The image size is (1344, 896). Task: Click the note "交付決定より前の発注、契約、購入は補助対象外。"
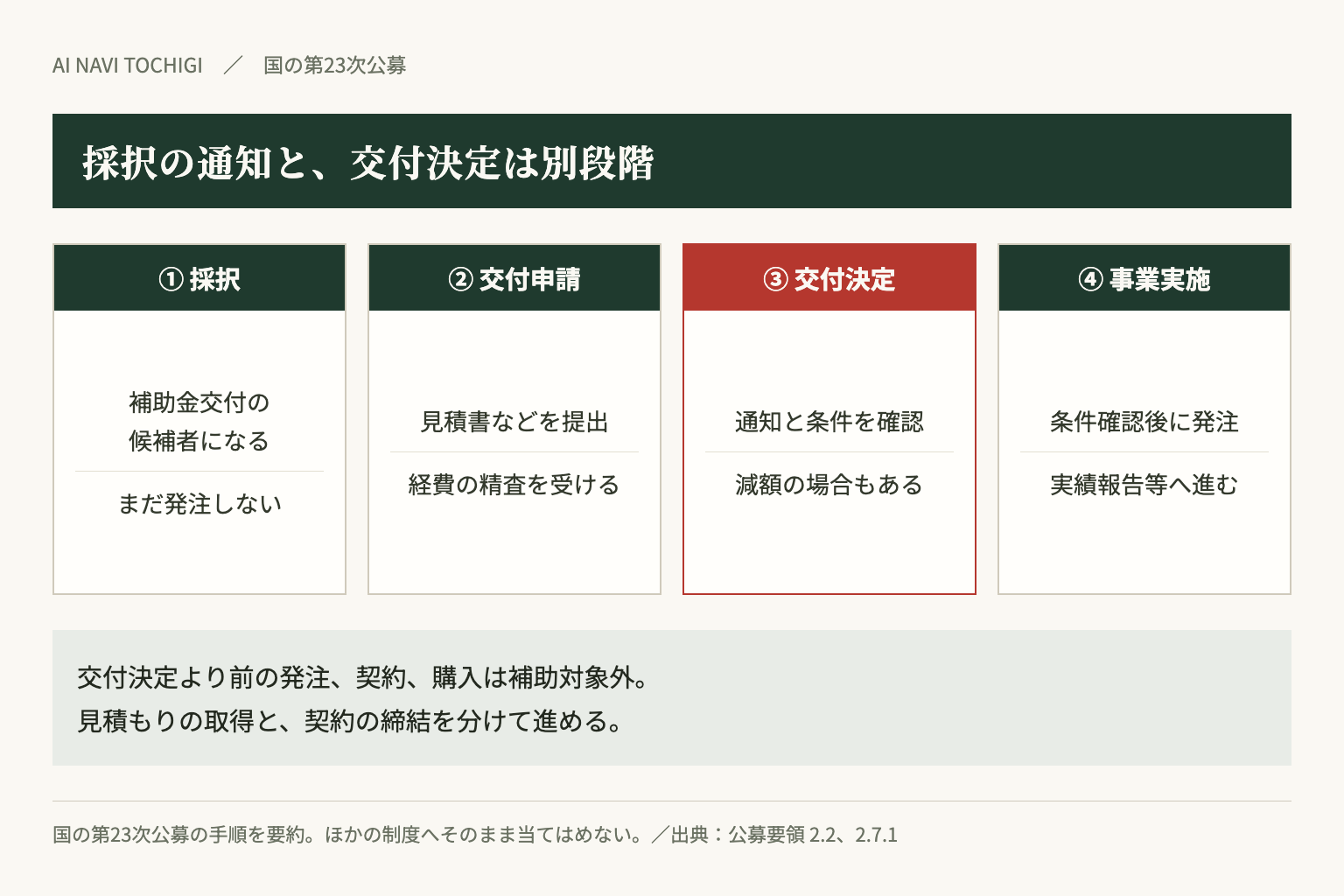(363, 677)
